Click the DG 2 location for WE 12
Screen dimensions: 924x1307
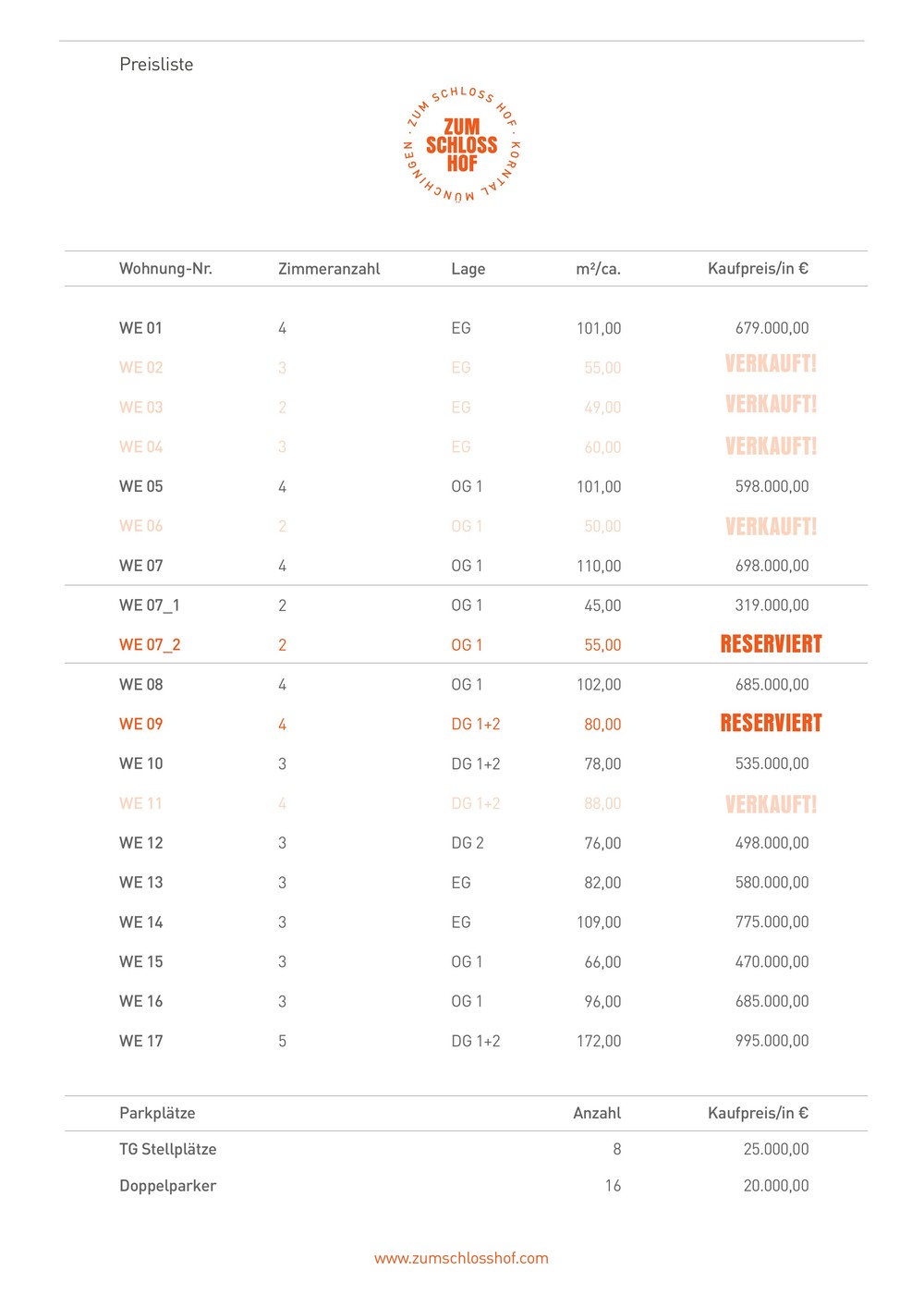467,843
